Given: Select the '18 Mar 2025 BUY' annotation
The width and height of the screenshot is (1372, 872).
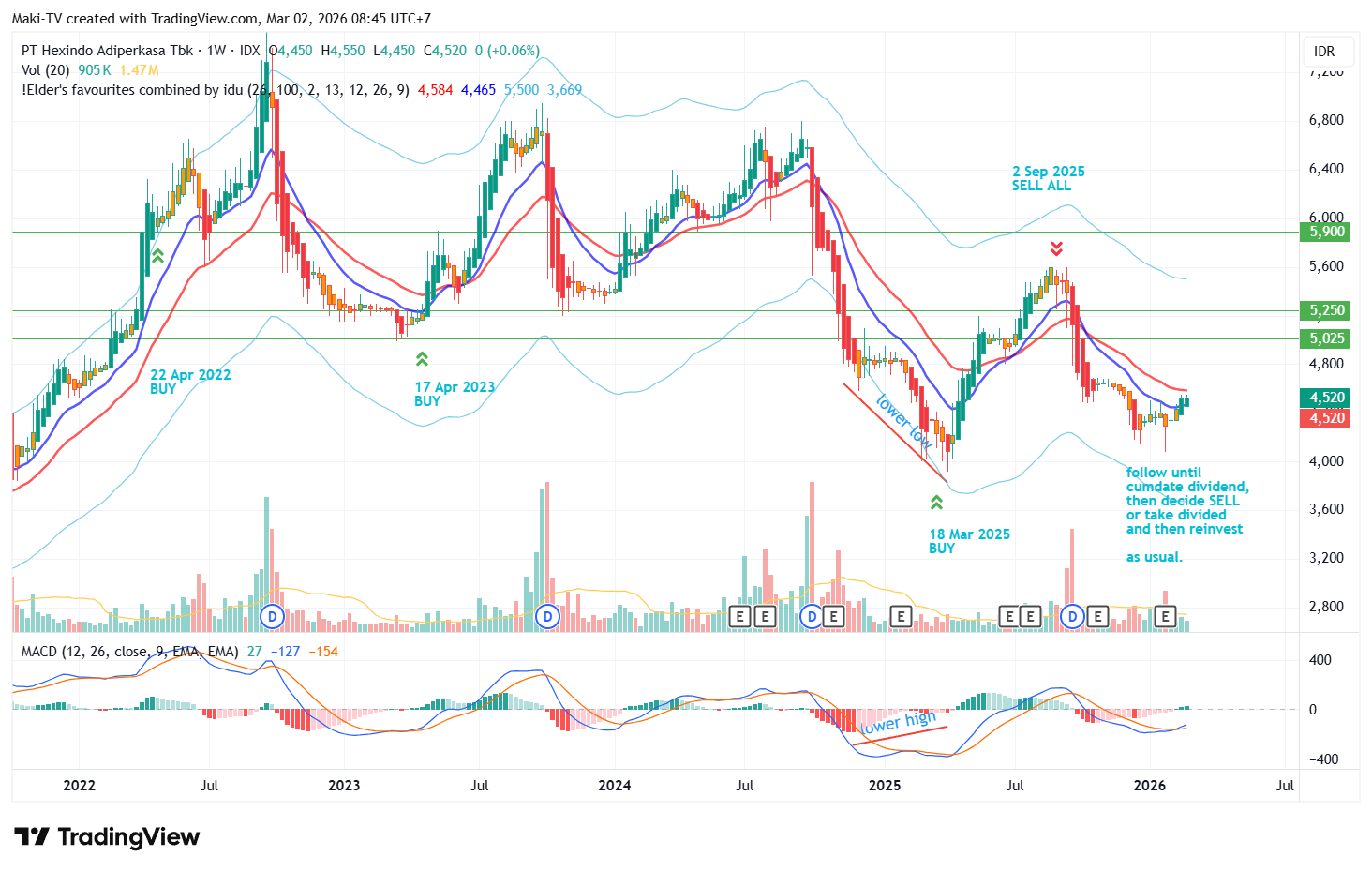Looking at the screenshot, I should pyautogui.click(x=970, y=541).
